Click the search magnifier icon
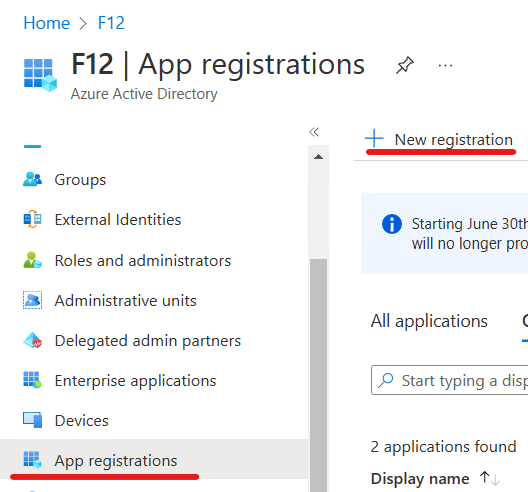Viewport: 528px width, 492px height. 386,381
